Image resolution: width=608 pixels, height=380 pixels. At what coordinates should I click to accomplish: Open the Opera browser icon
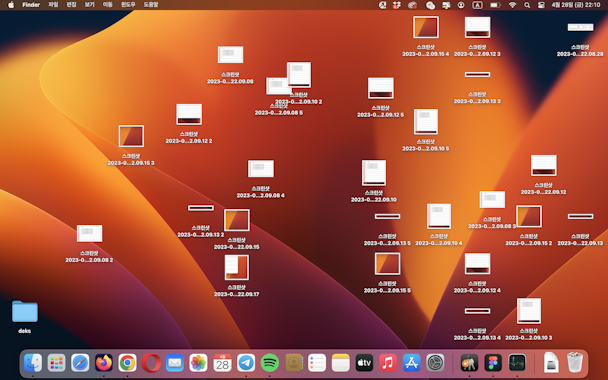pyautogui.click(x=151, y=363)
